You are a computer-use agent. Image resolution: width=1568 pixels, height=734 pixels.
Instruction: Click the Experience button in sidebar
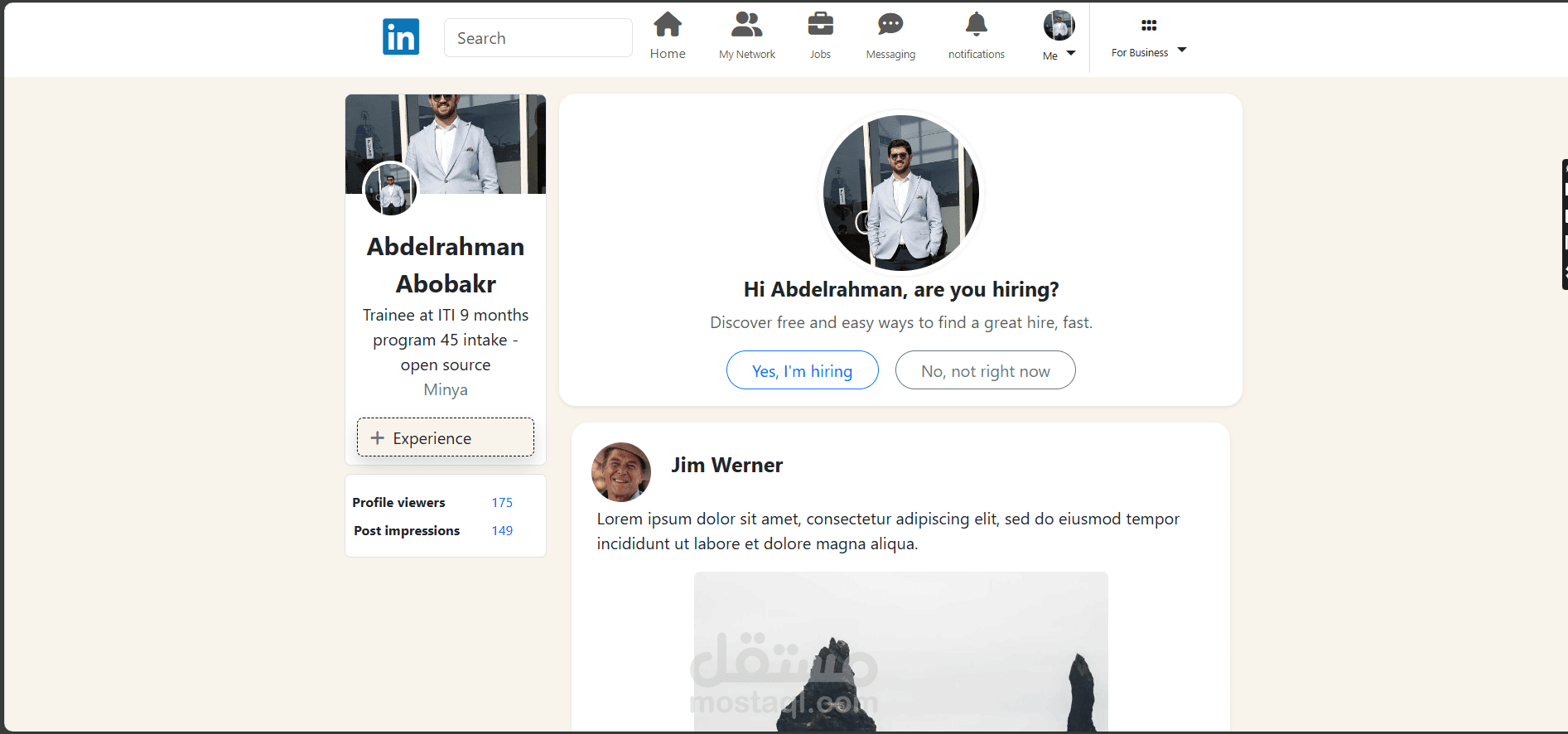coord(446,437)
